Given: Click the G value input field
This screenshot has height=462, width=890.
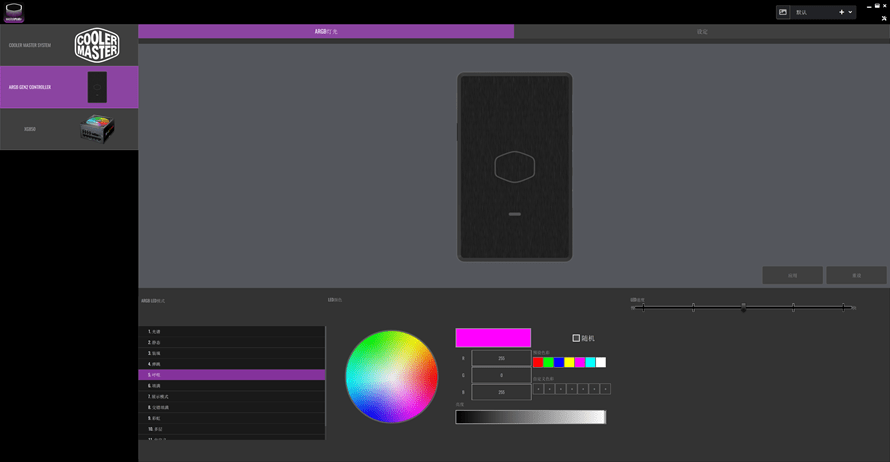Looking at the screenshot, I should [501, 375].
